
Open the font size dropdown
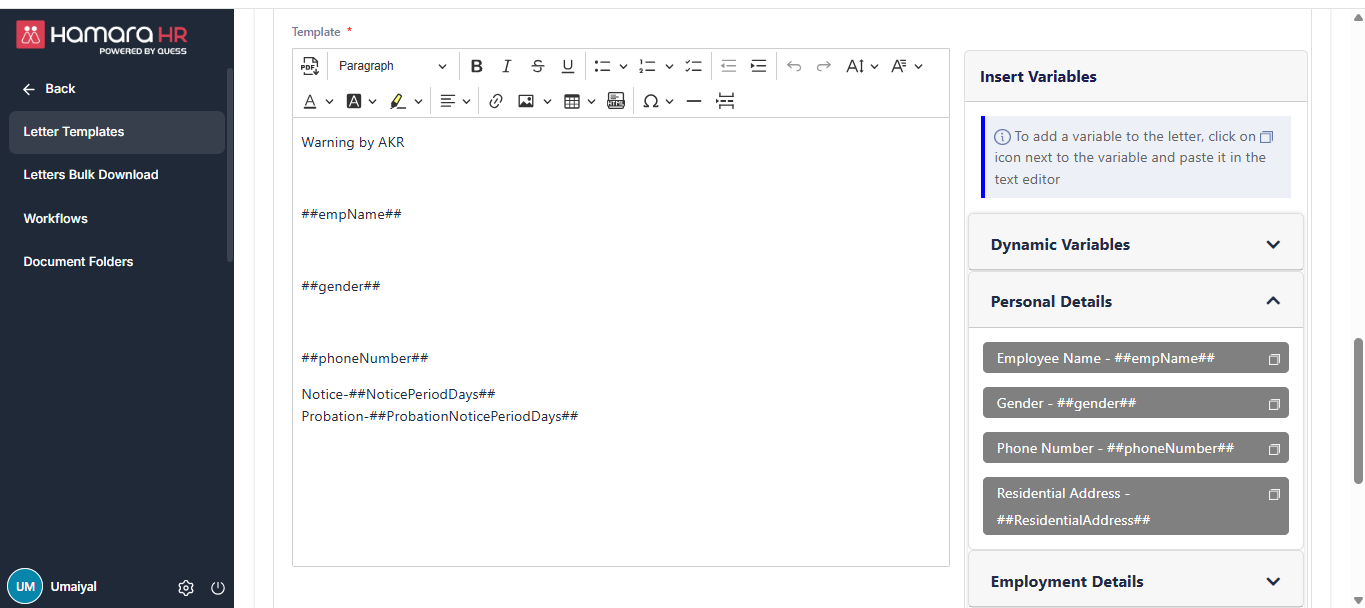pos(862,66)
